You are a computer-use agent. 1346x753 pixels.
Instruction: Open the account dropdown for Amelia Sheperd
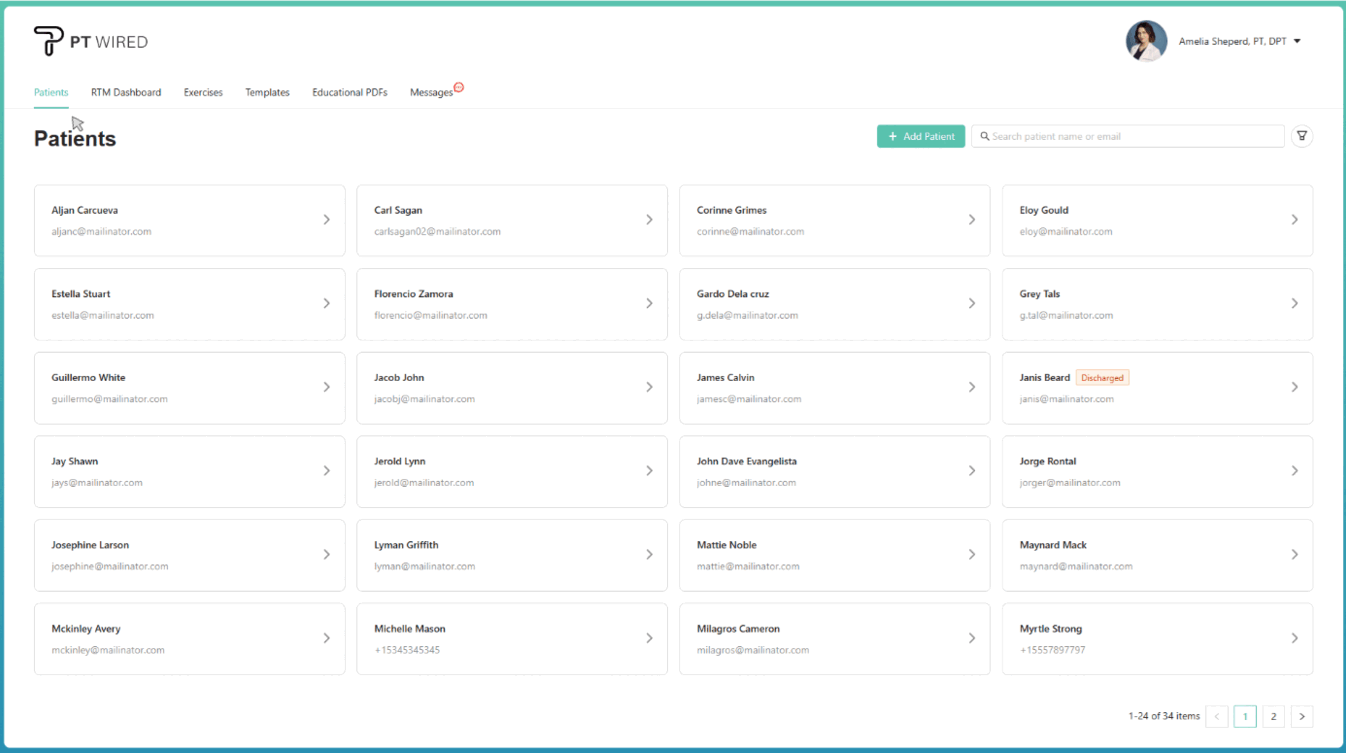pos(1297,41)
